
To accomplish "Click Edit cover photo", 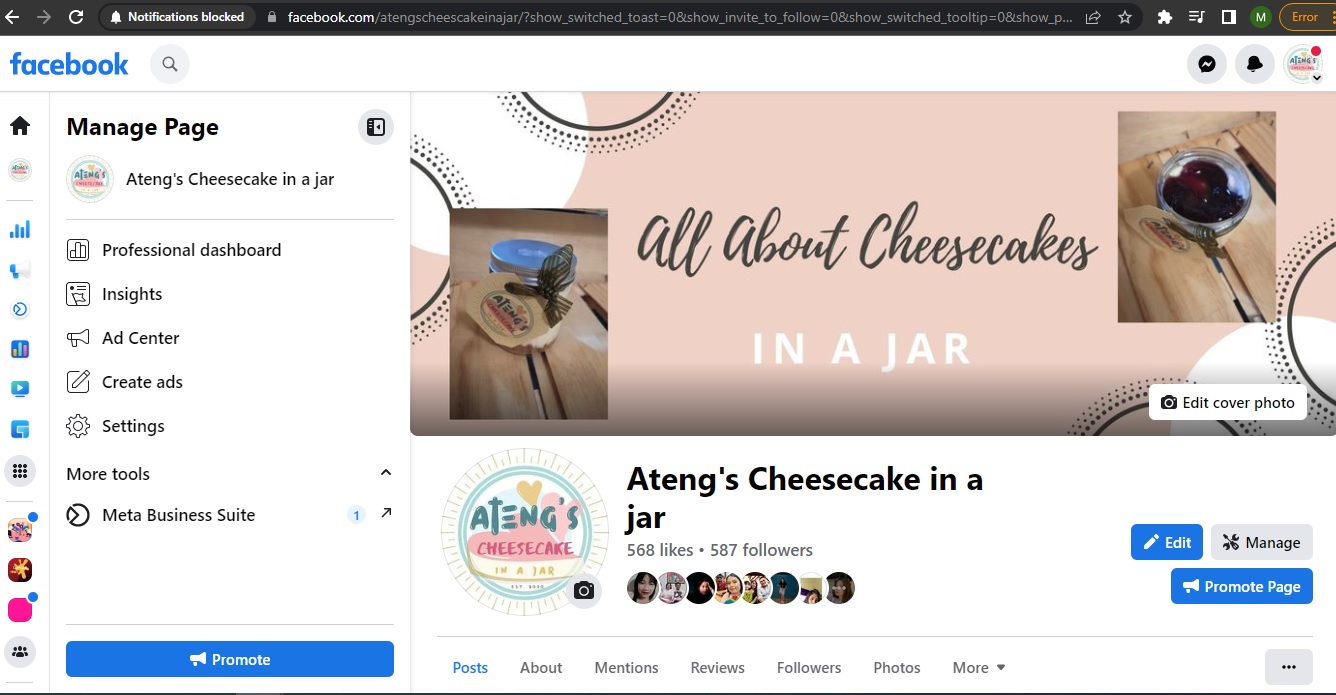I will point(1228,402).
